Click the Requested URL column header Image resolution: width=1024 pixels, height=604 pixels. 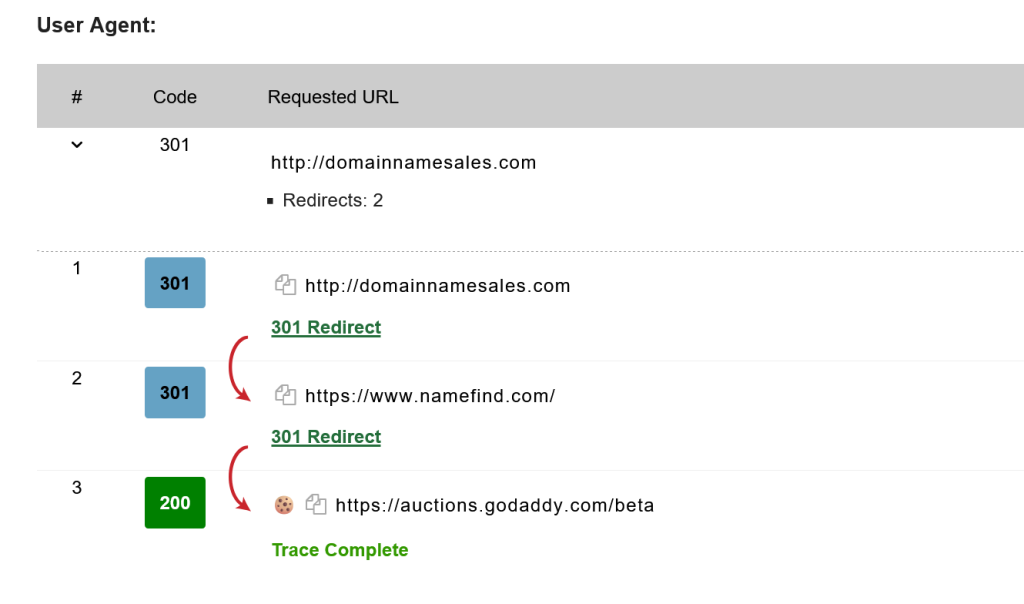pyautogui.click(x=333, y=97)
